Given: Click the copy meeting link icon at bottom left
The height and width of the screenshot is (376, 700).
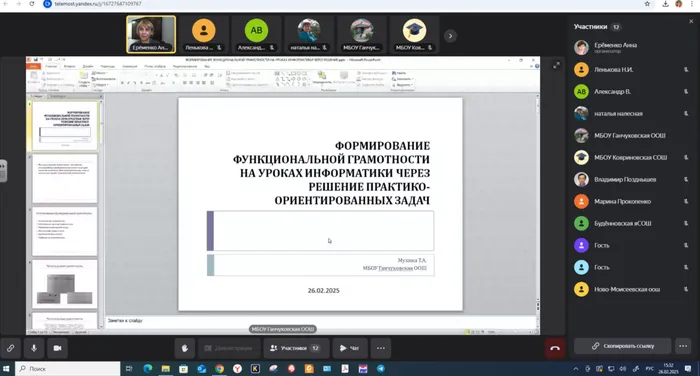Looking at the screenshot, I should pyautogui.click(x=10, y=348).
